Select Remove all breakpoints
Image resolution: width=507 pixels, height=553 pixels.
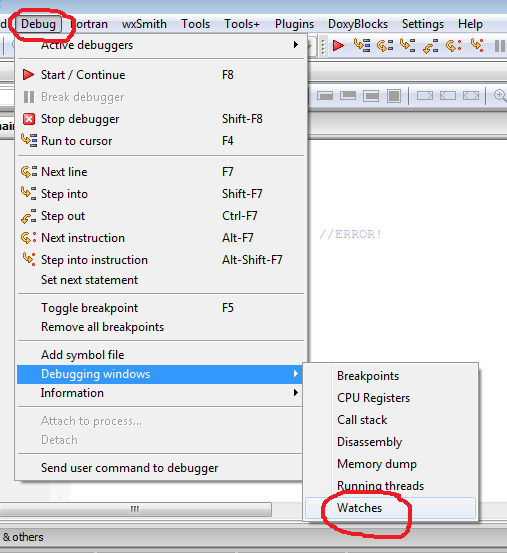point(161,327)
